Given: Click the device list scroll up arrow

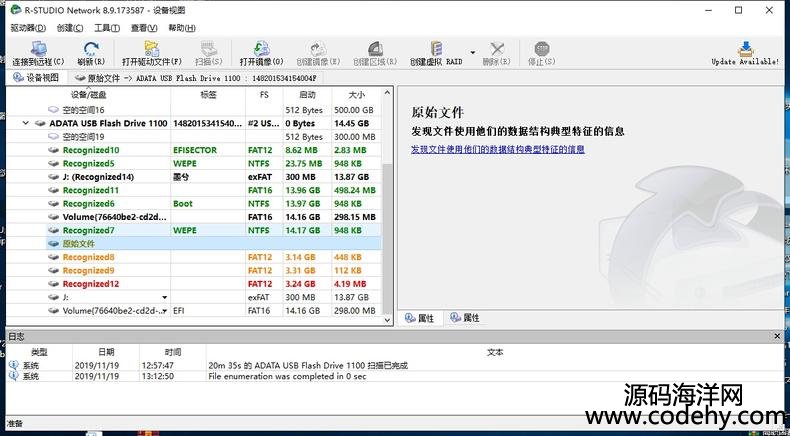Looking at the screenshot, I should [x=387, y=93].
